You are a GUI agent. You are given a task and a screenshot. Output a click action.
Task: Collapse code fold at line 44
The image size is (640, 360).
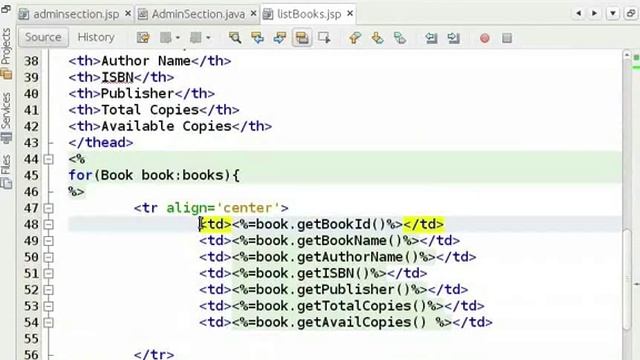click(49, 159)
